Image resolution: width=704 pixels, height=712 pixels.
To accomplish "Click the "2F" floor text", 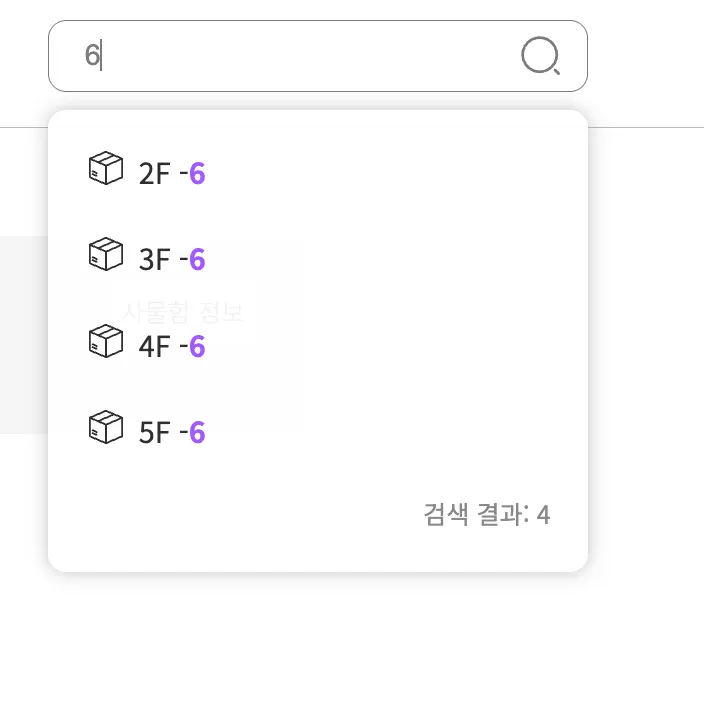I will point(154,174).
